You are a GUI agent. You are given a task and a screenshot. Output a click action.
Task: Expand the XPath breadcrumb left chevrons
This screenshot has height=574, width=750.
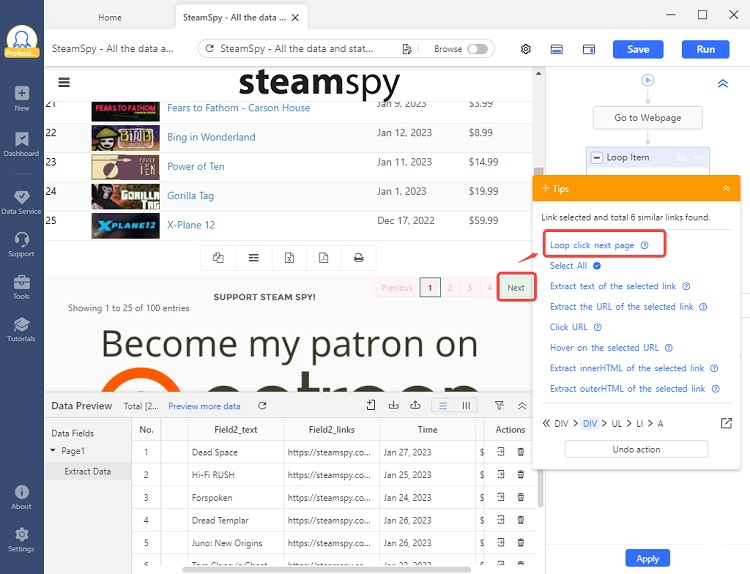546,423
